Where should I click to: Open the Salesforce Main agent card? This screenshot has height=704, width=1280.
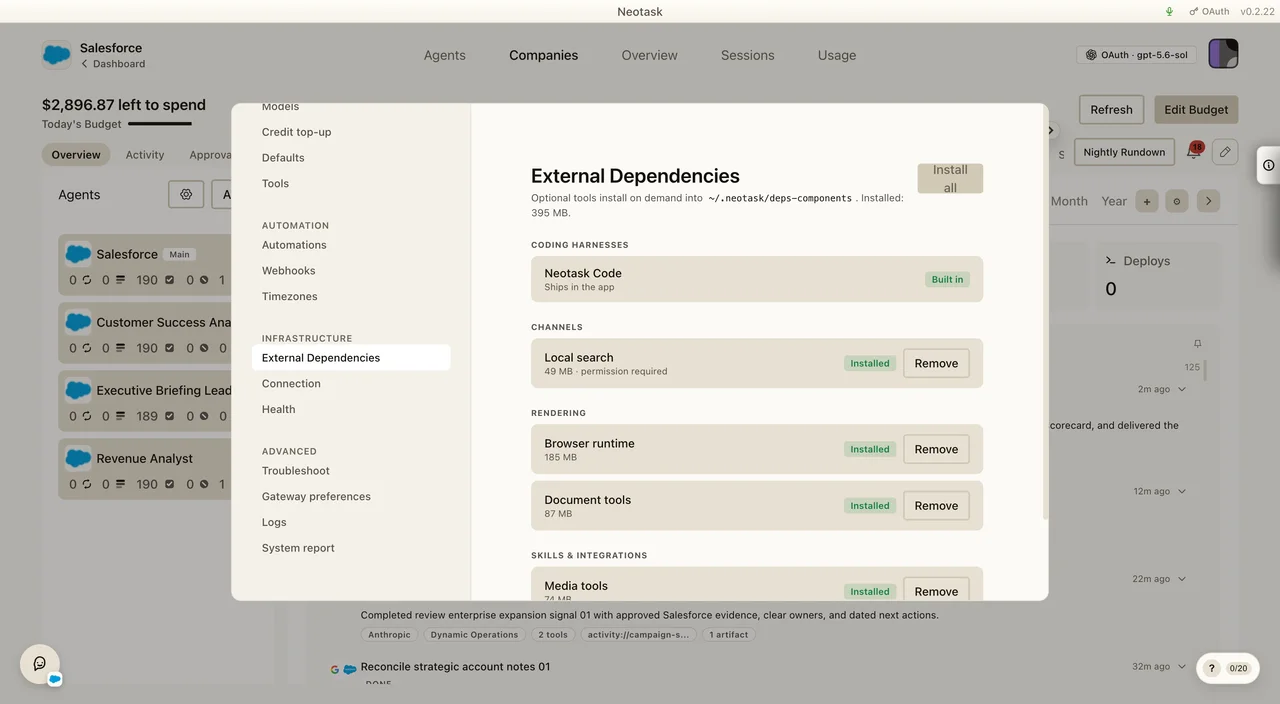(146, 264)
